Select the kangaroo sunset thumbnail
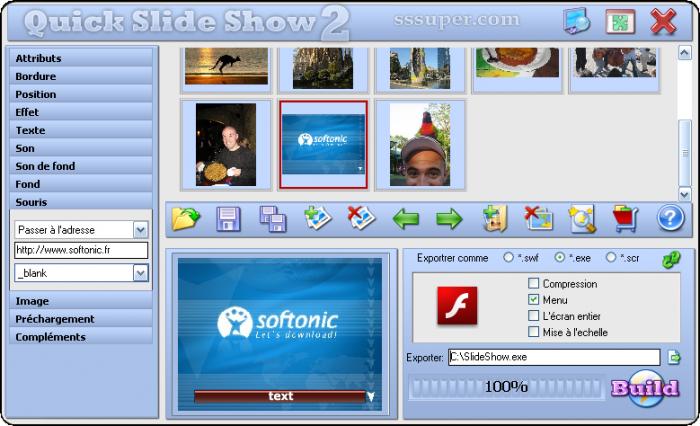This screenshot has height=426, width=700. point(226,67)
